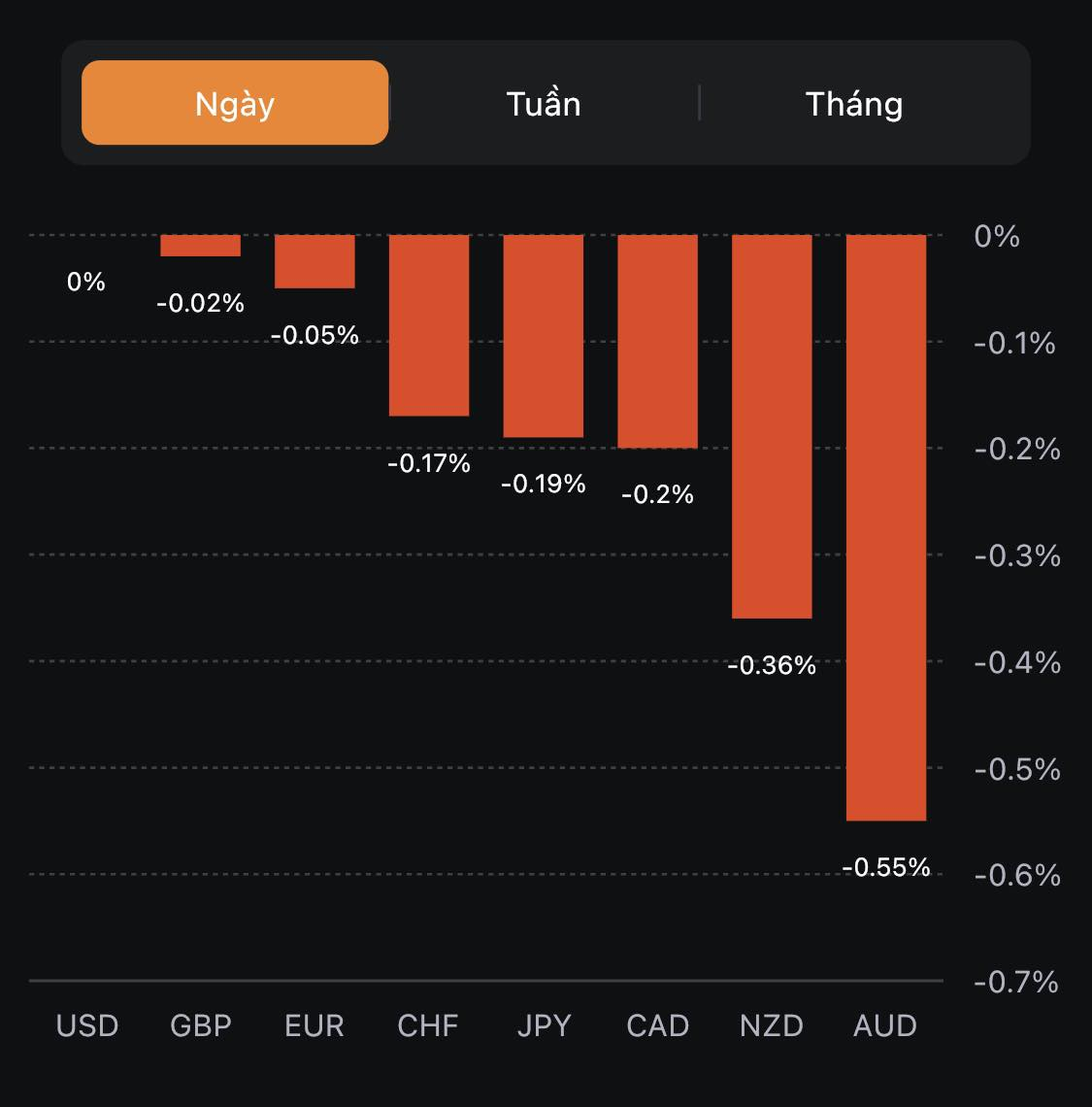Click the NZD axis label
Screen dimensions: 1092x1107
772,1025
